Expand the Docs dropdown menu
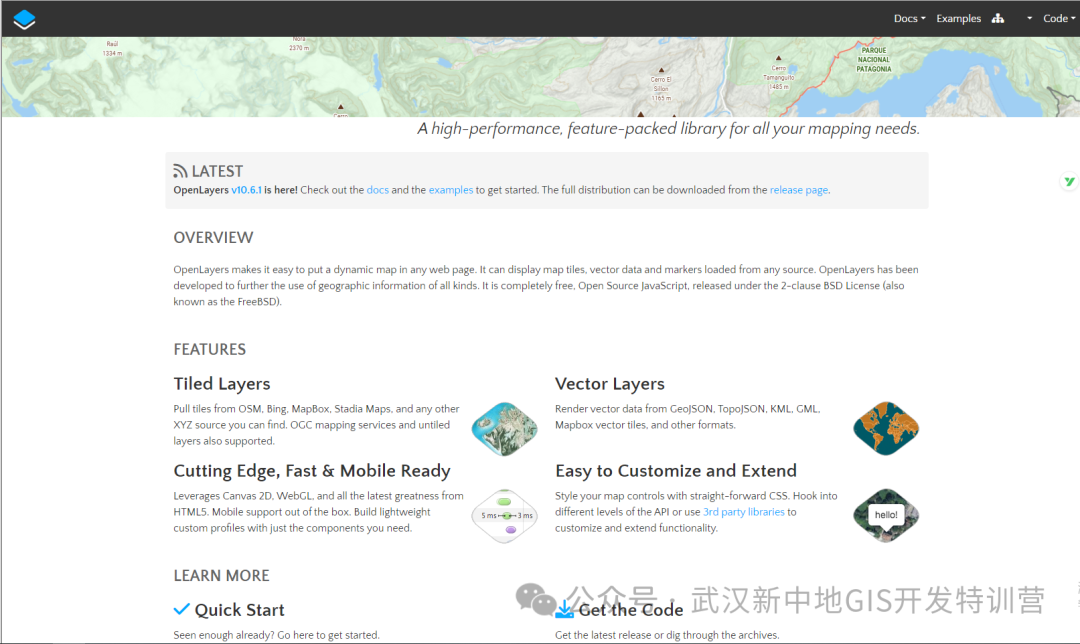The image size is (1080, 644). point(909,19)
